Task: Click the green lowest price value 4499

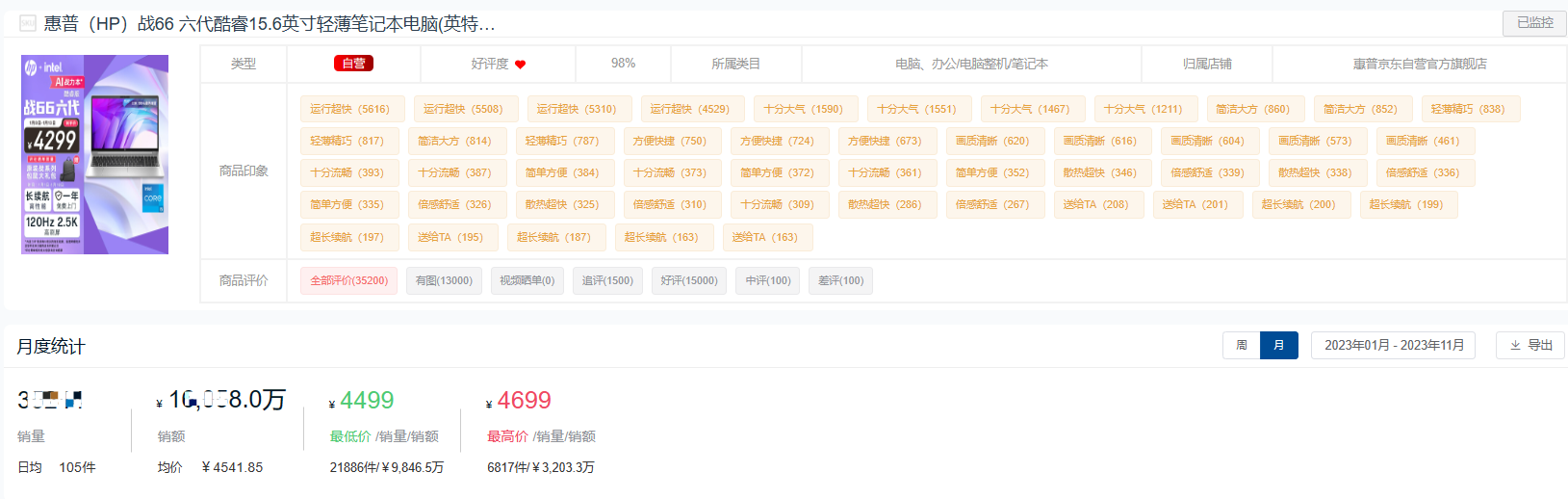Action: click(x=367, y=400)
